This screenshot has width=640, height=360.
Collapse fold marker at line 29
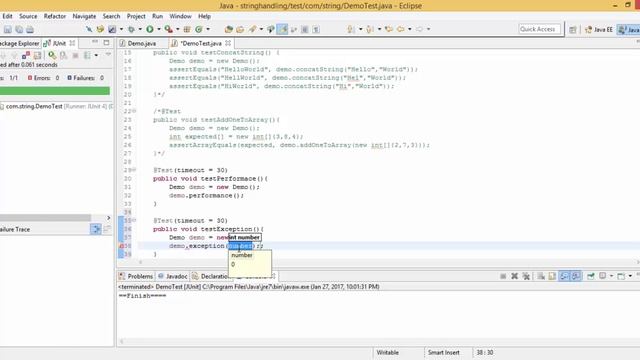tap(134, 169)
